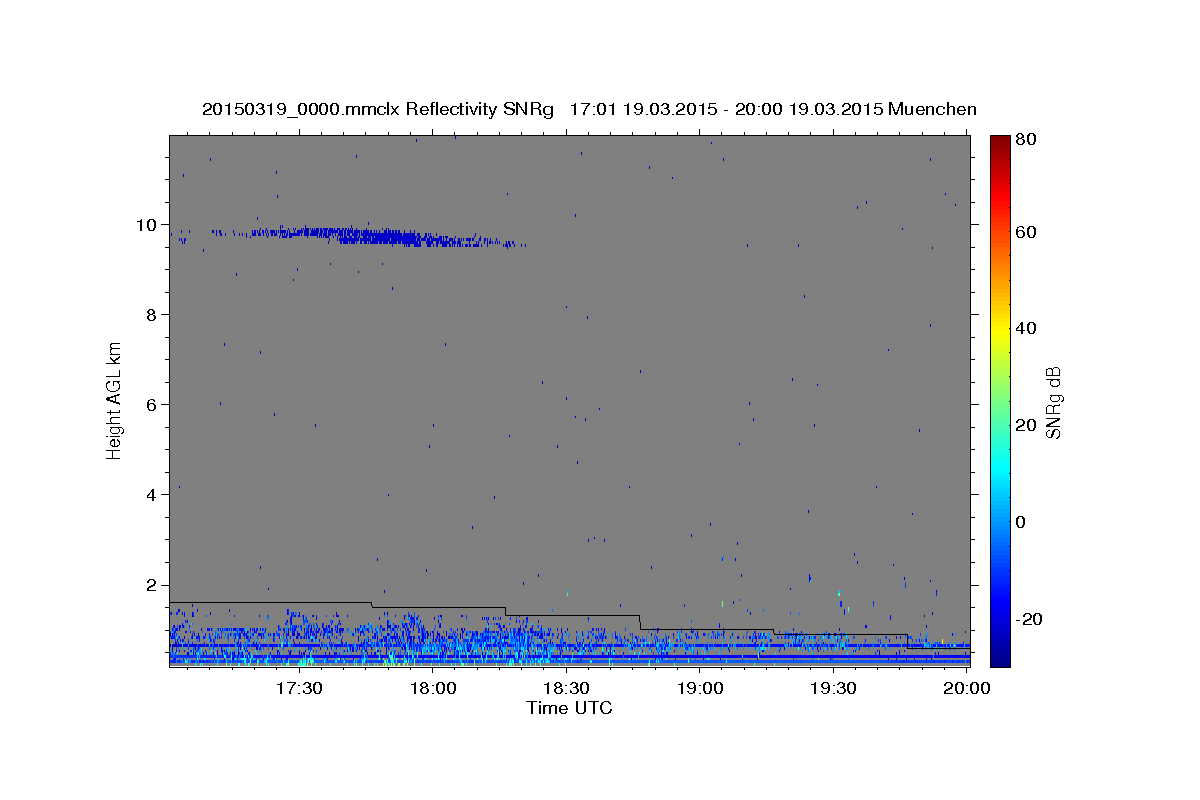Click the colorbar value 80
Image resolution: width=1200 pixels, height=800 pixels.
pos(1025,140)
